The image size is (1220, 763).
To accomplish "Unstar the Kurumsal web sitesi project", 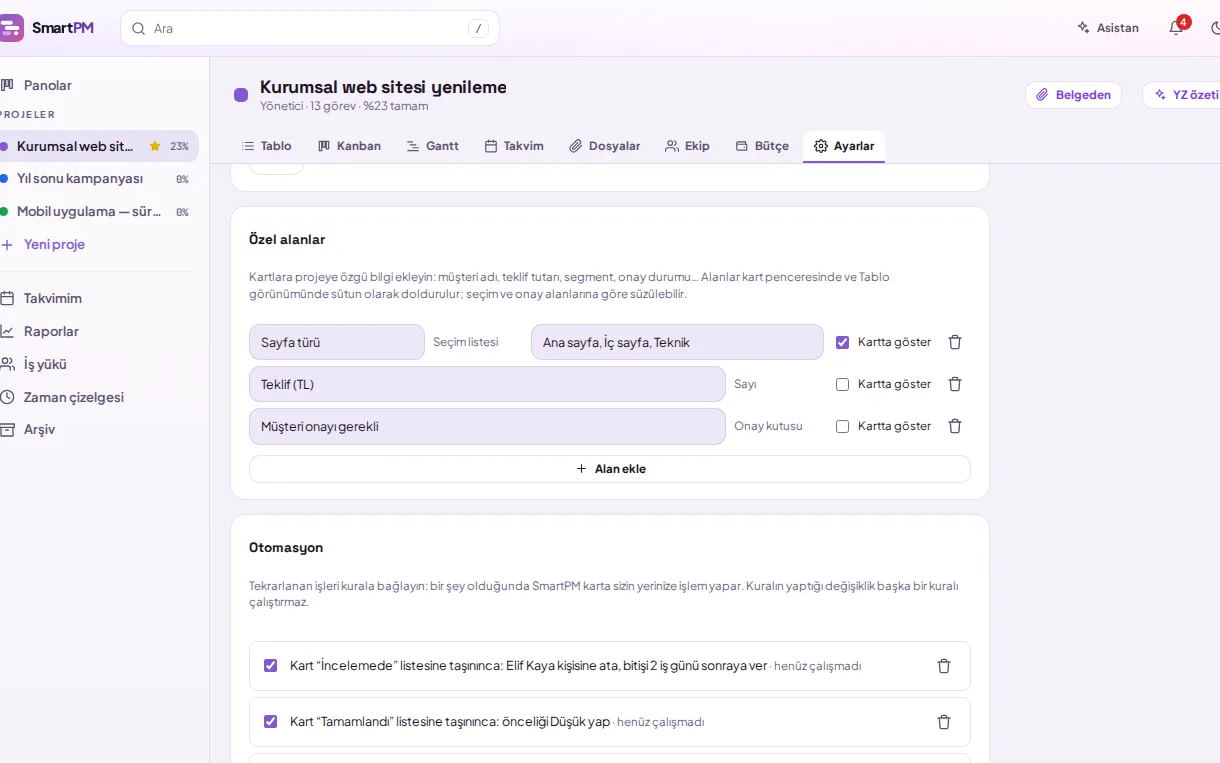I will pyautogui.click(x=155, y=146).
